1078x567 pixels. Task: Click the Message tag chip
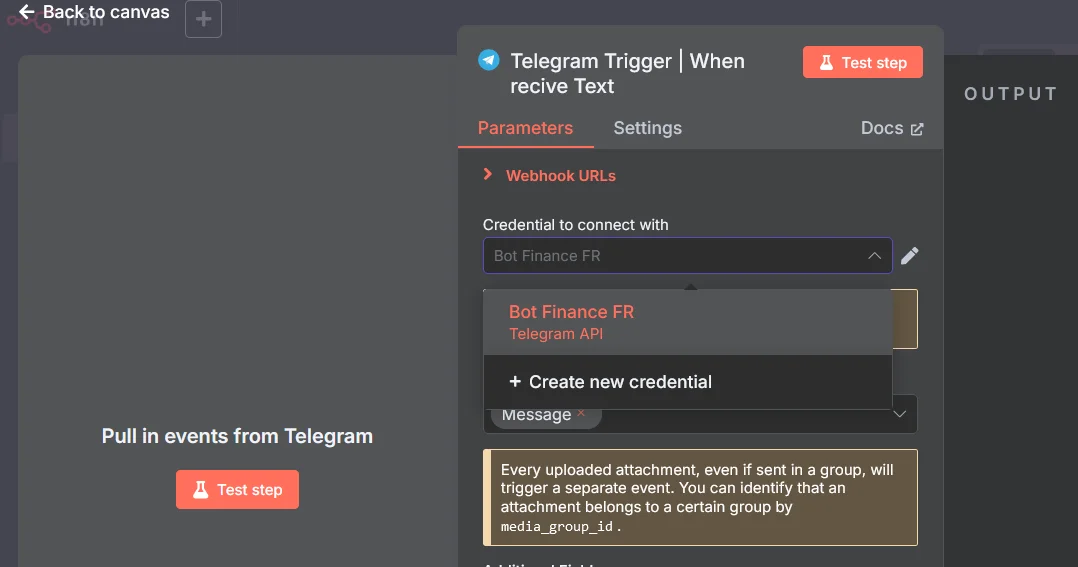537,415
